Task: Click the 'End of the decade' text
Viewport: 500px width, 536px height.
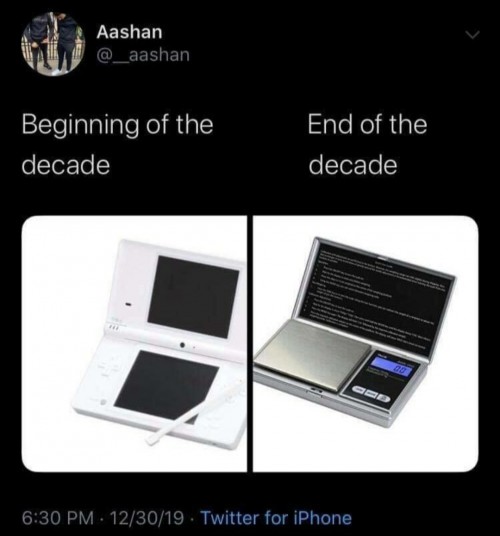Action: click(x=367, y=145)
